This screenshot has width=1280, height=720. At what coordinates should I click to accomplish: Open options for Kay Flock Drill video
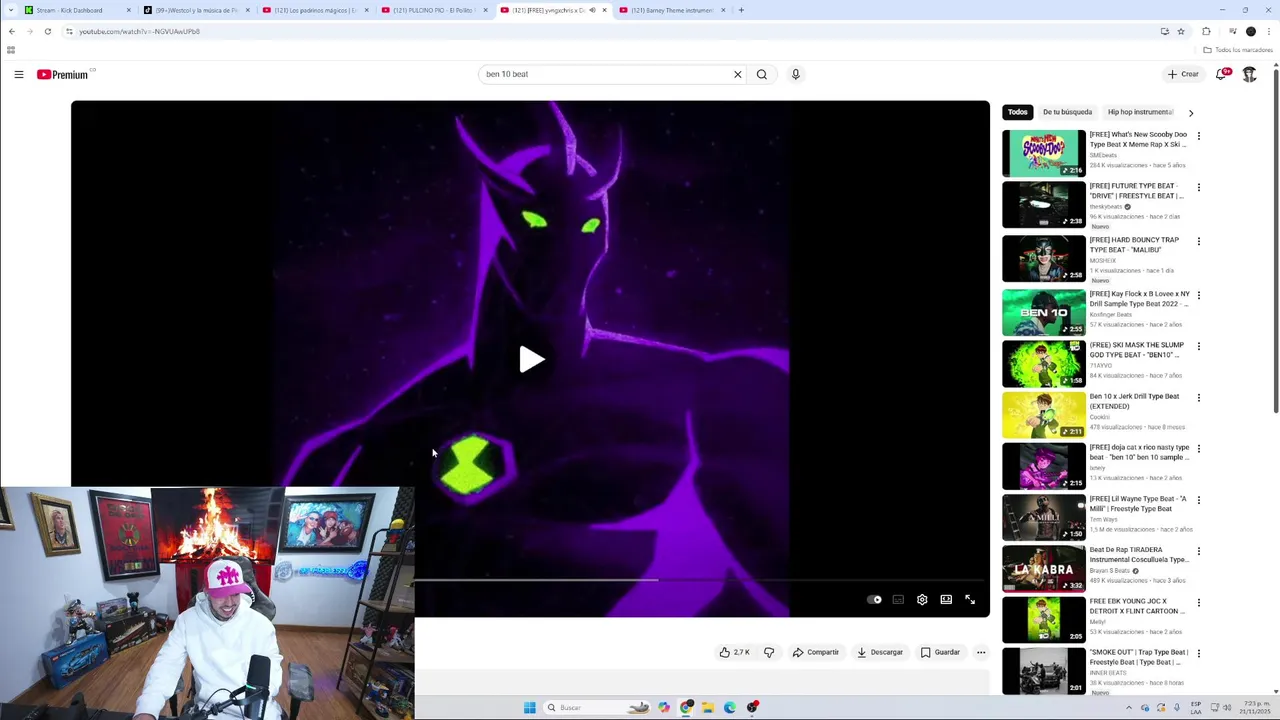tap(1199, 295)
